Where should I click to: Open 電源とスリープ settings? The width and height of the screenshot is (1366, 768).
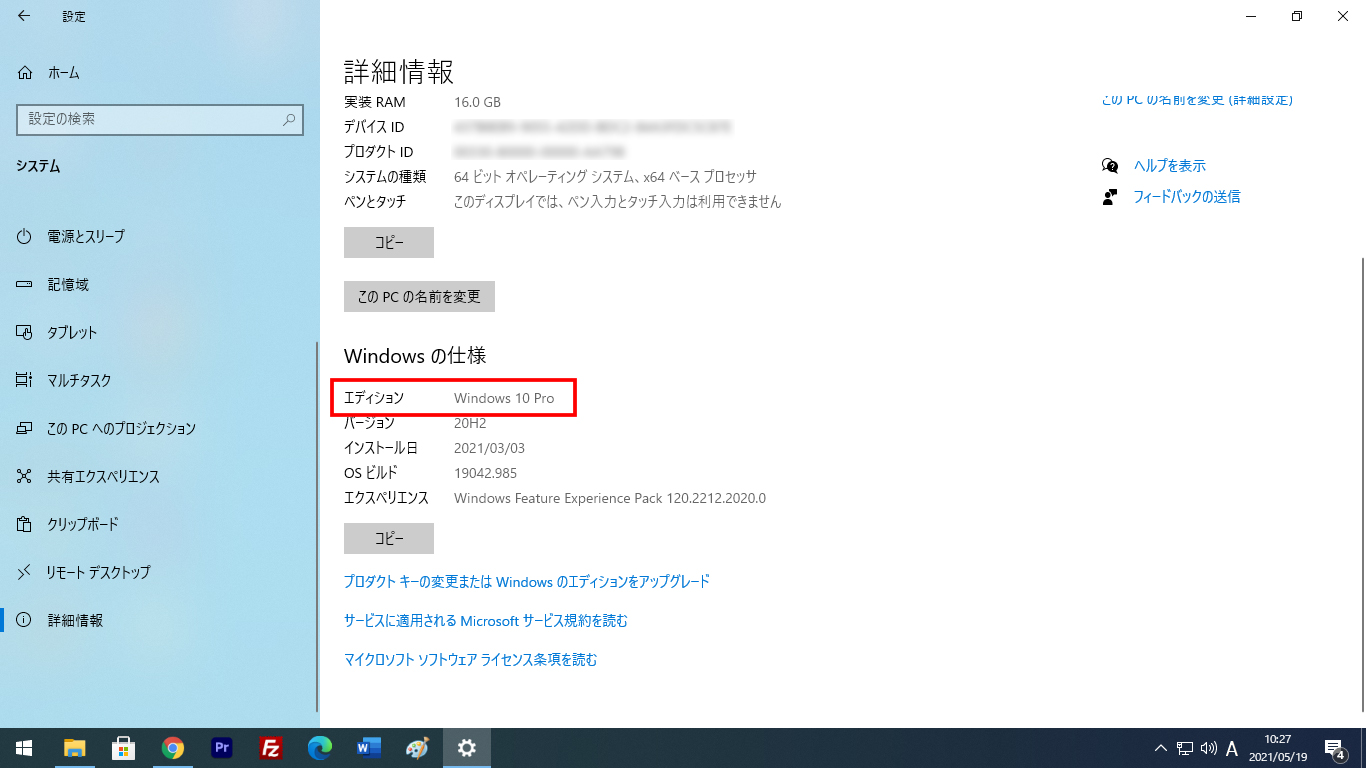[86, 237]
